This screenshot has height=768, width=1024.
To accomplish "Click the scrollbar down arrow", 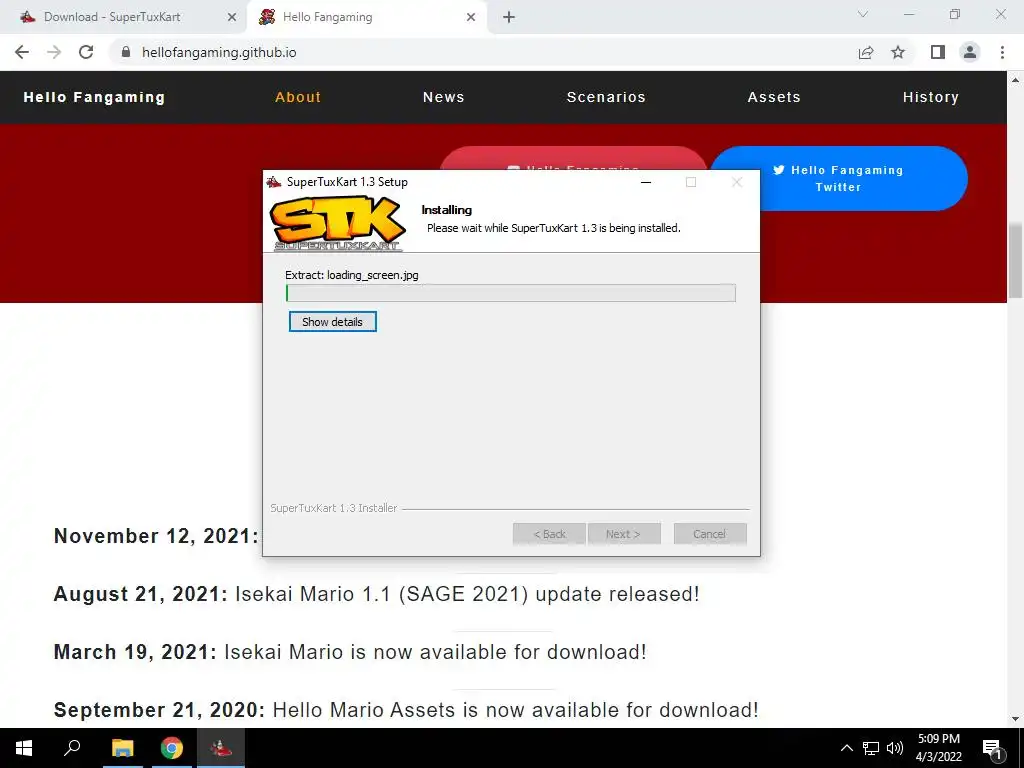I will coord(1015,719).
